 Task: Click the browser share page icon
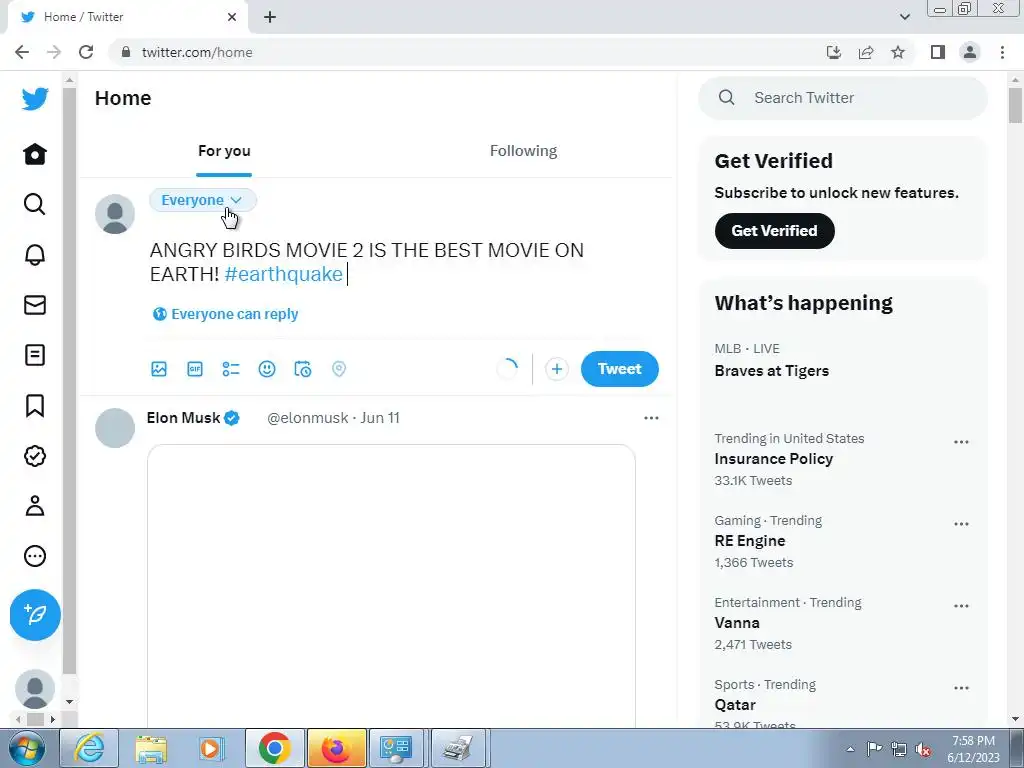point(866,52)
